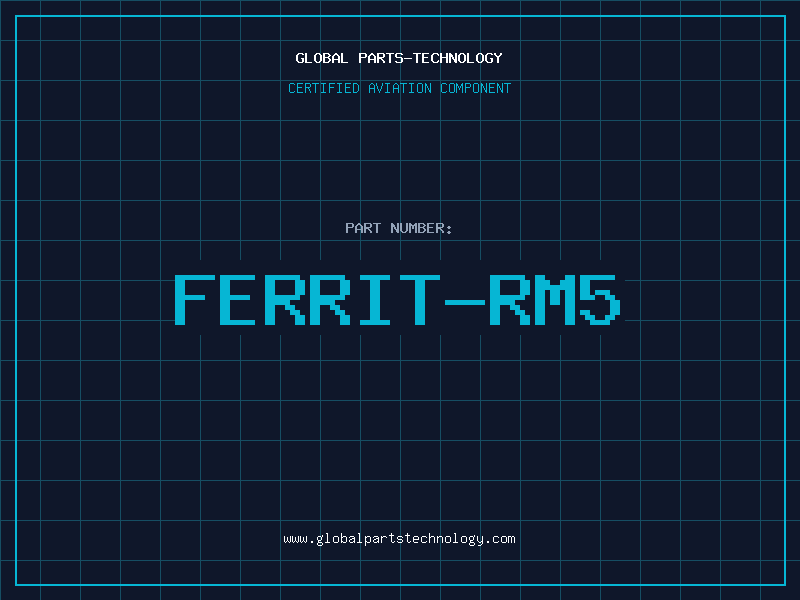The image size is (800, 600).
Task: Select the CERTIFIED AVIATION COMPONENT subtitle
Action: 399,88
